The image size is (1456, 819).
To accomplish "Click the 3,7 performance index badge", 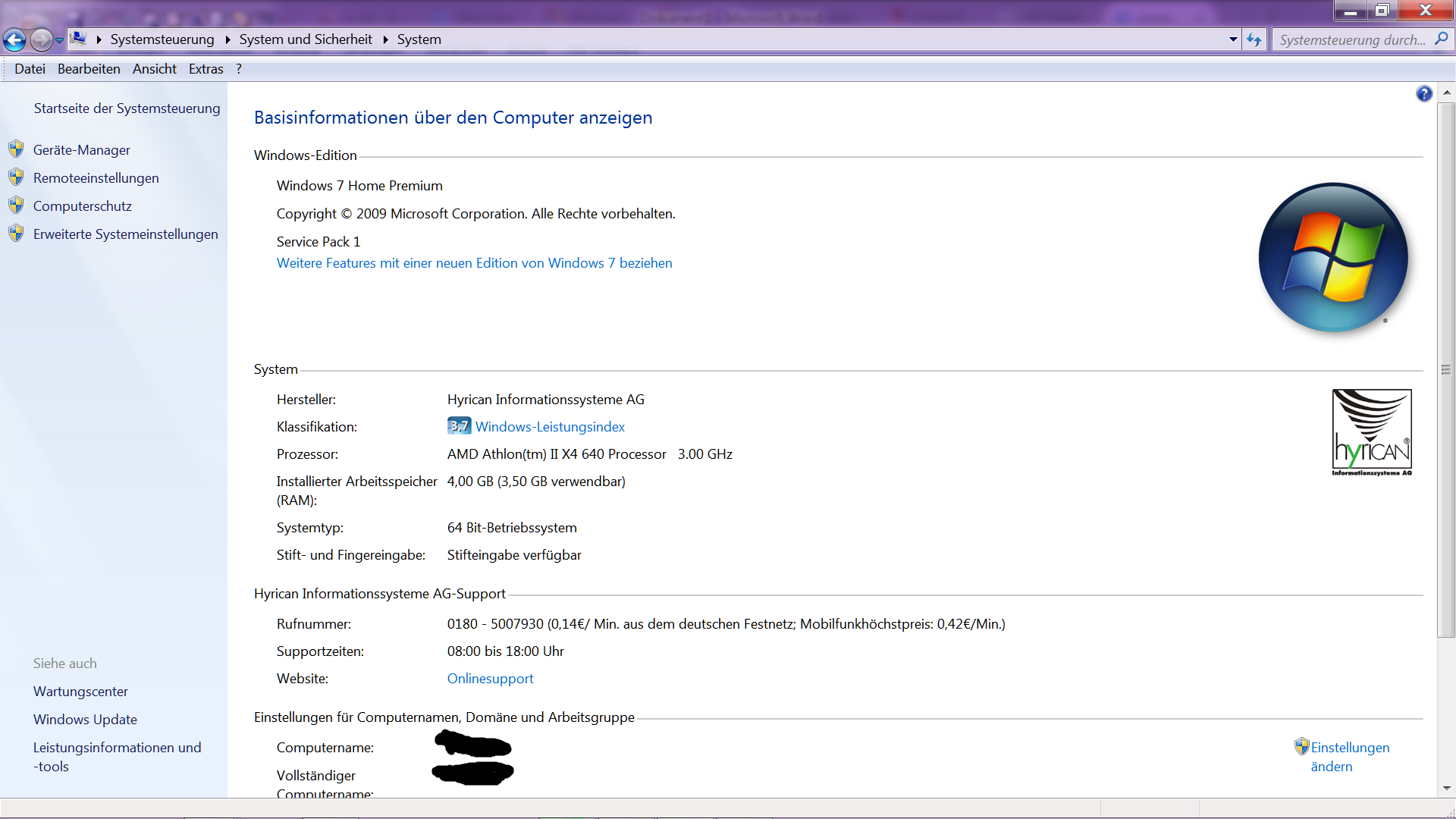I will [x=459, y=426].
